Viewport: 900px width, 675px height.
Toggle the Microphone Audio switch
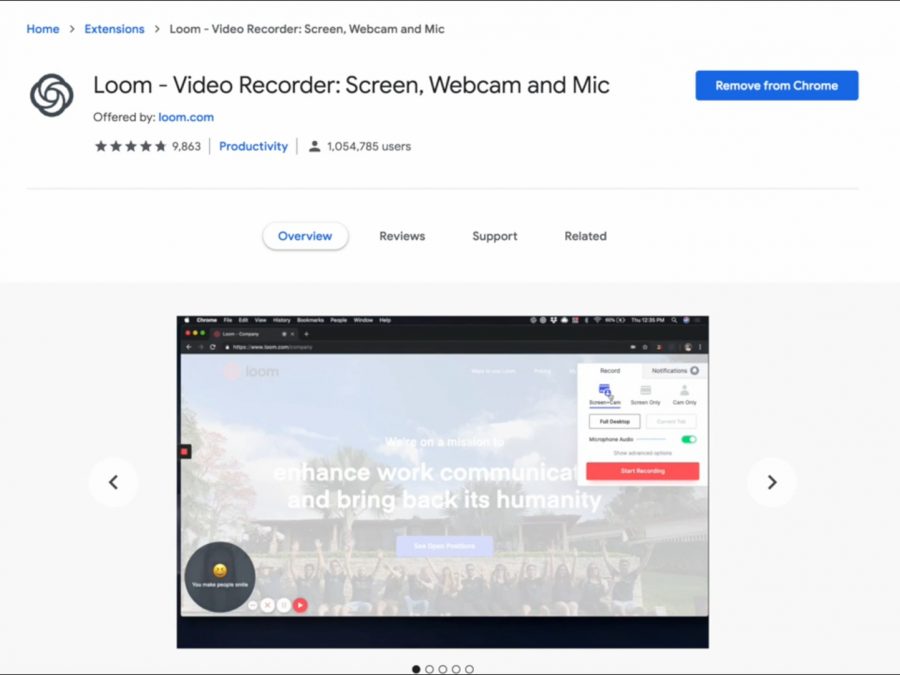tap(688, 439)
